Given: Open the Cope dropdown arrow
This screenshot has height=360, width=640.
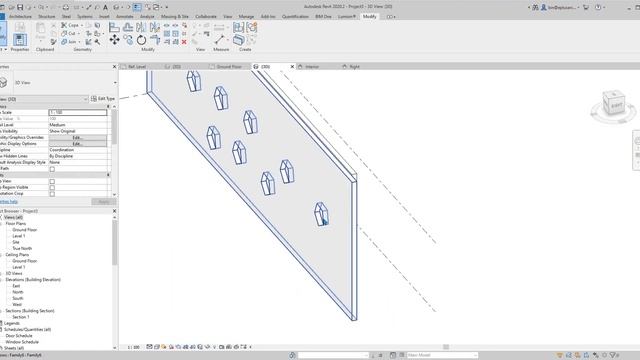Looking at the screenshot, I should coord(82,25).
